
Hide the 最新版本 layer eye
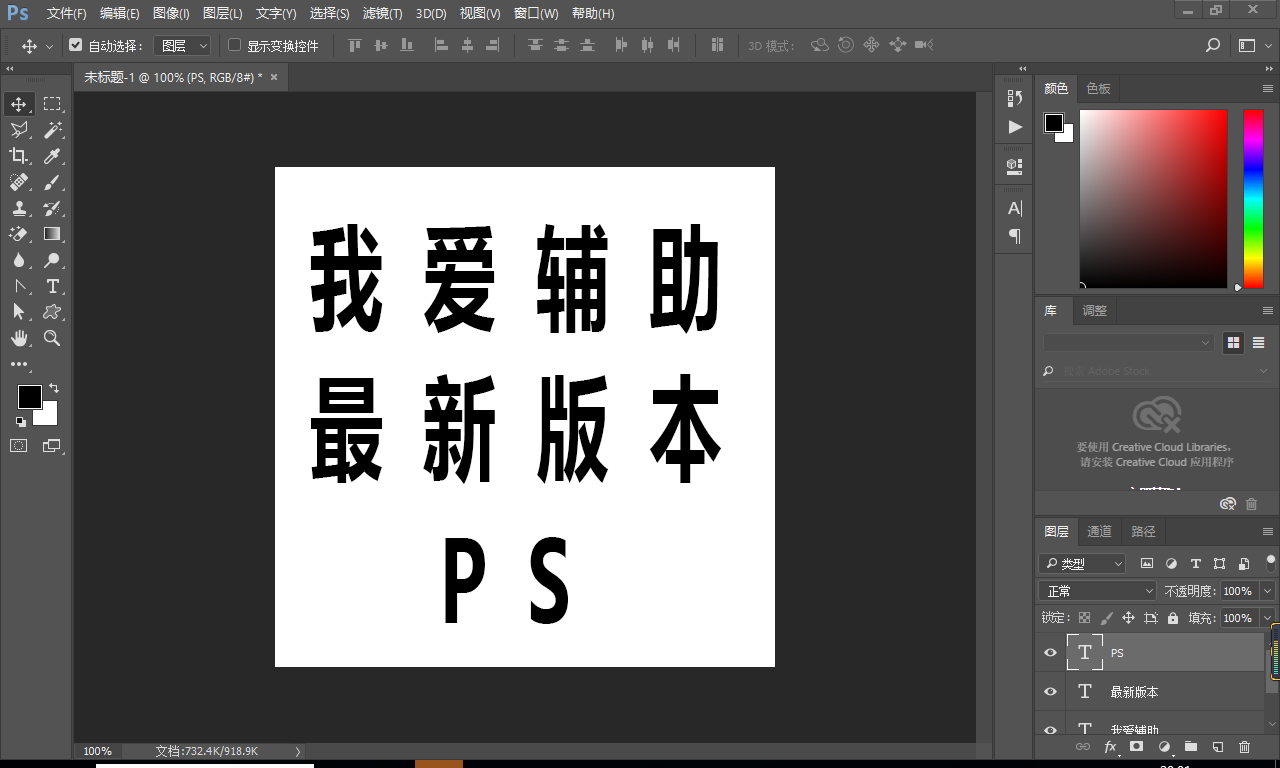tap(1050, 692)
